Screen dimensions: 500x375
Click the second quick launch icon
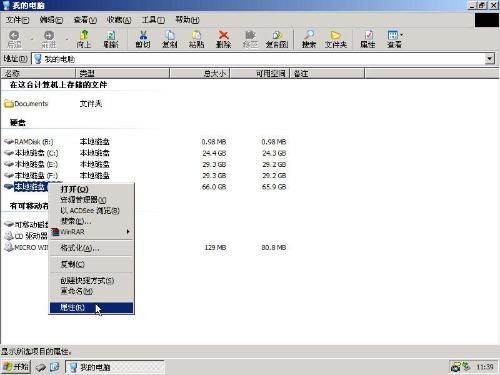(x=54, y=367)
